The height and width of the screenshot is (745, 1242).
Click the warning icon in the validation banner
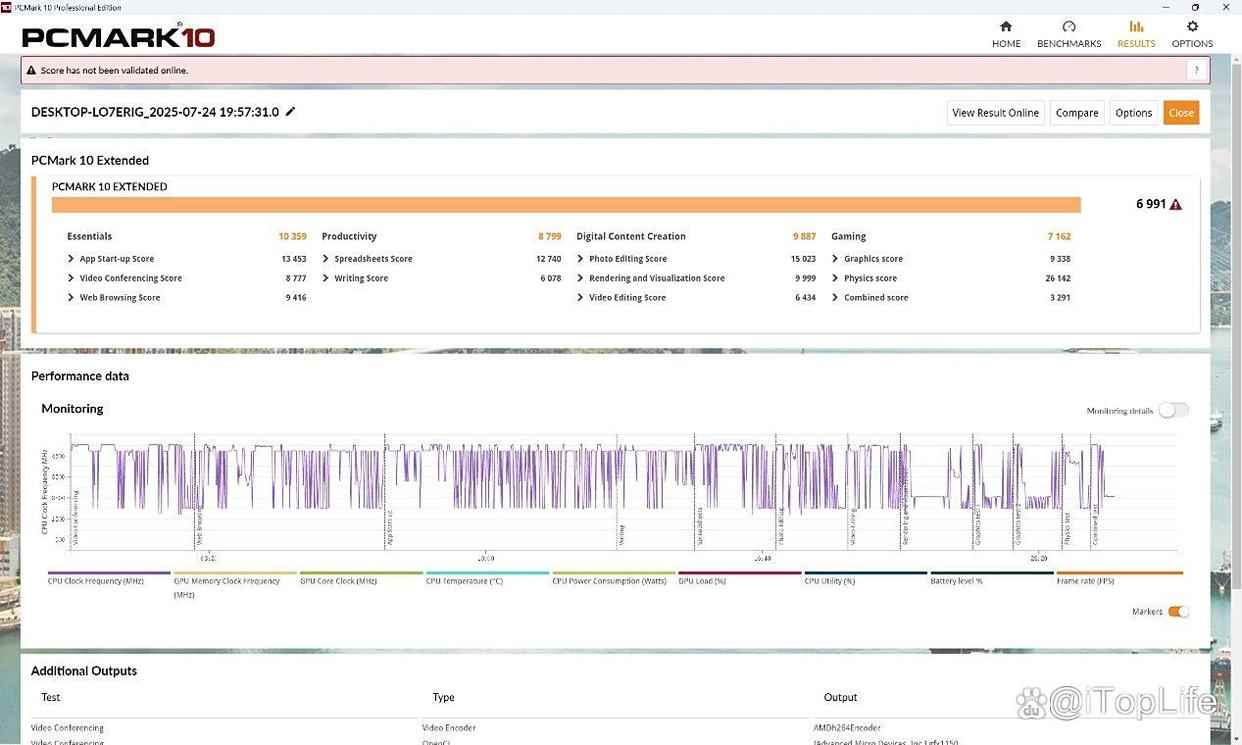(31, 70)
